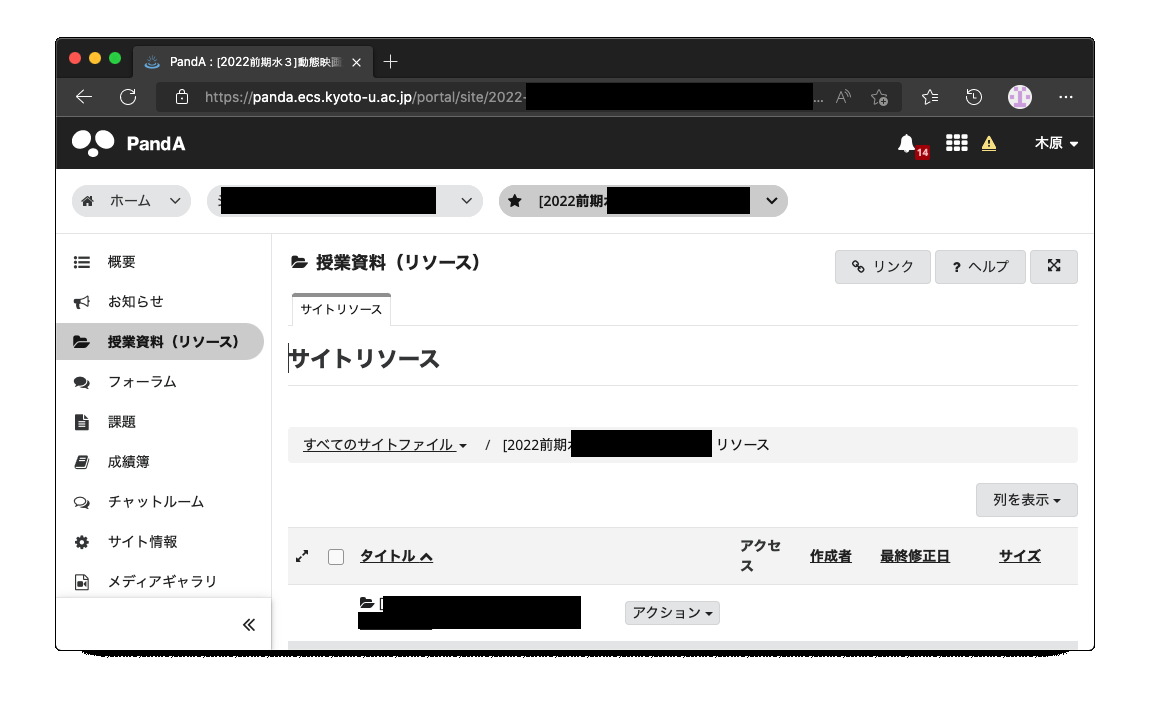
Task: Close the PandA browser tab
Action: click(356, 62)
